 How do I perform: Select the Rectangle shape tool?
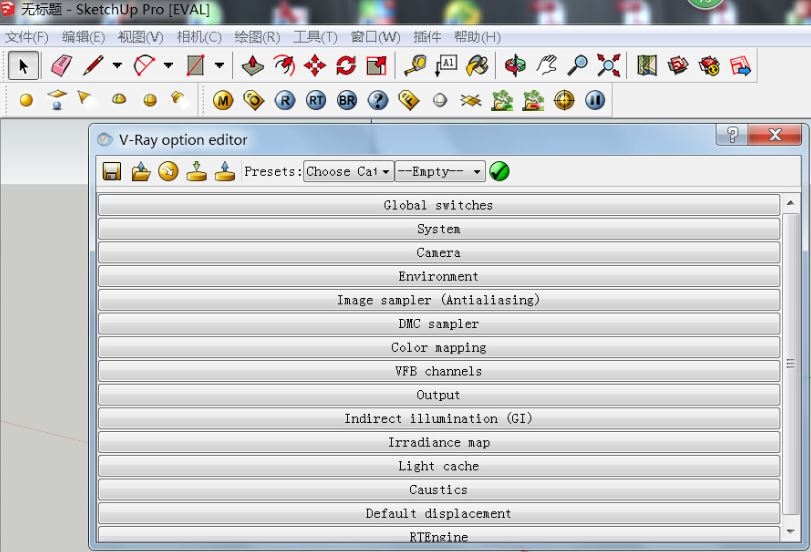tap(195, 66)
